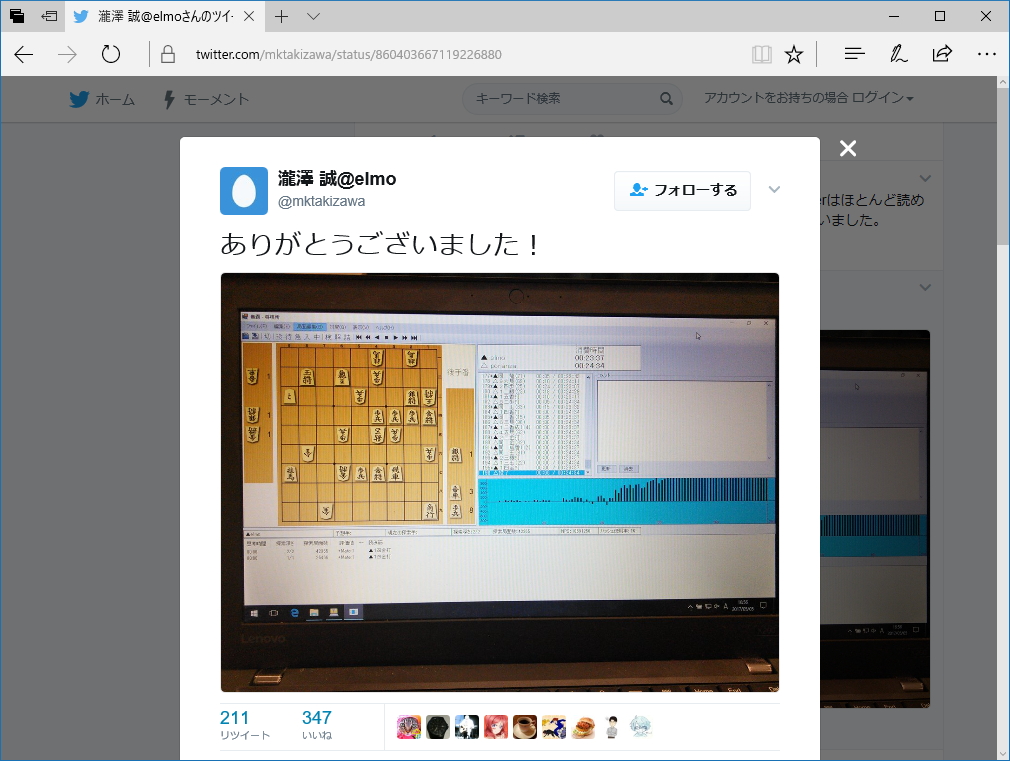
Task: Click the フォローする button
Action: pos(682,190)
